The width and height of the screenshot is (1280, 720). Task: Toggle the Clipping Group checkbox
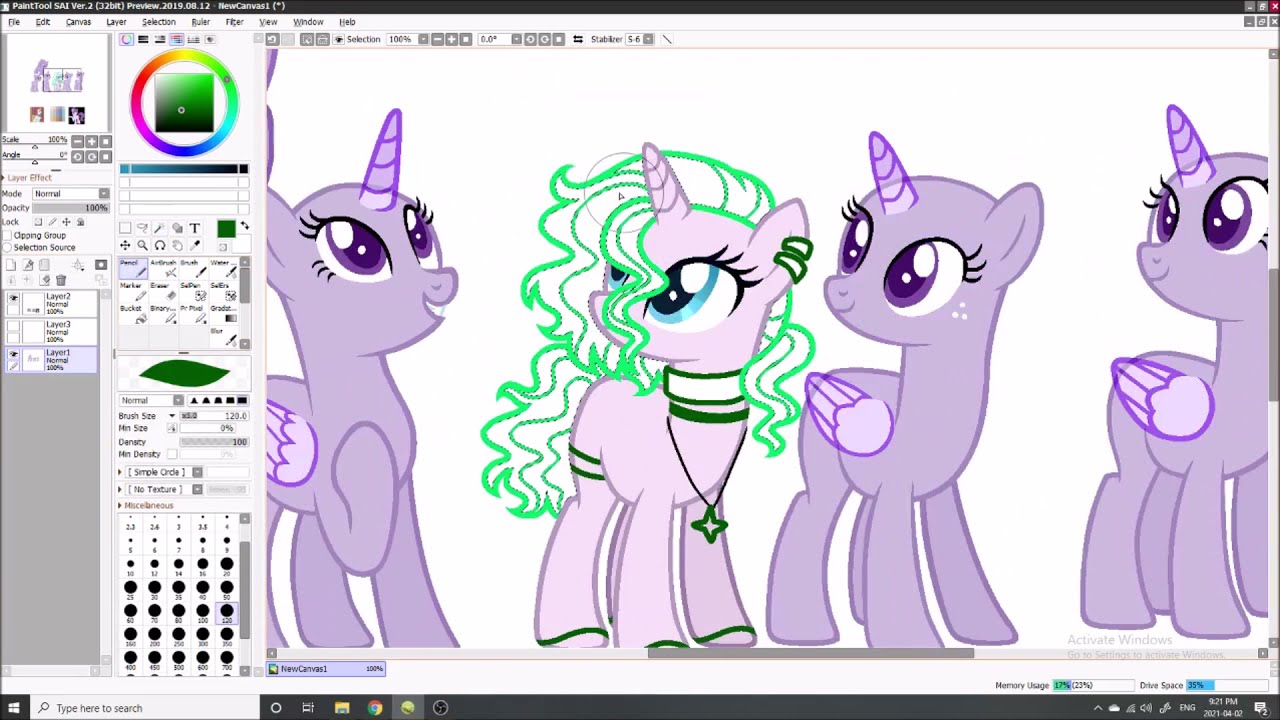7,235
